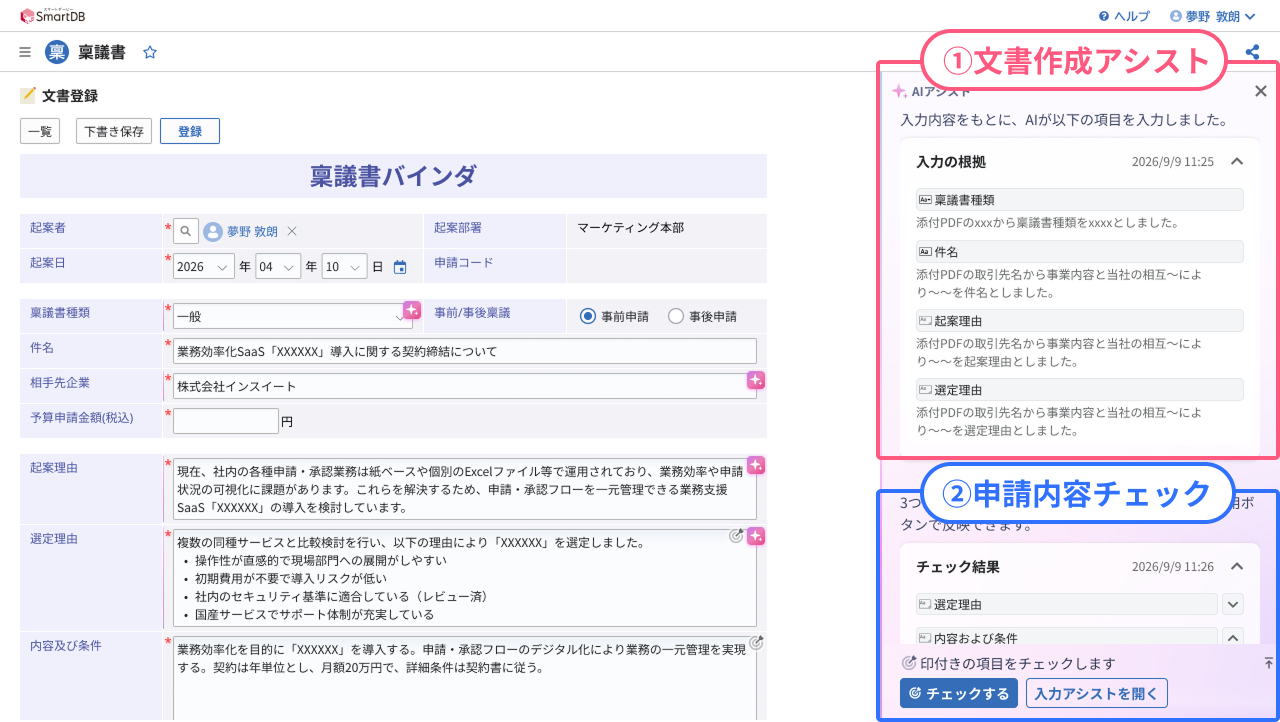This screenshot has height=722, width=1280.
Task: Click the チェックする button
Action: click(958, 693)
